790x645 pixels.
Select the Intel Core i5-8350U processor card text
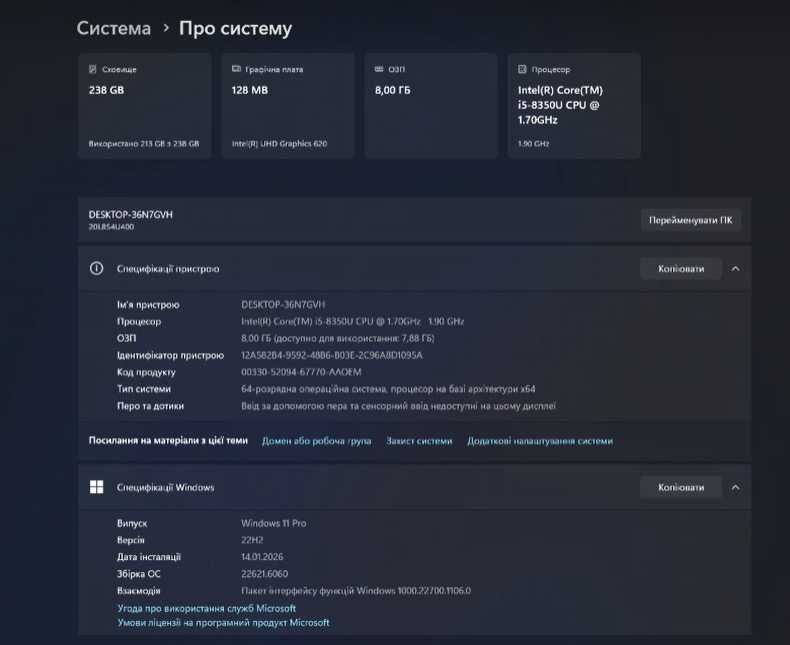point(560,105)
